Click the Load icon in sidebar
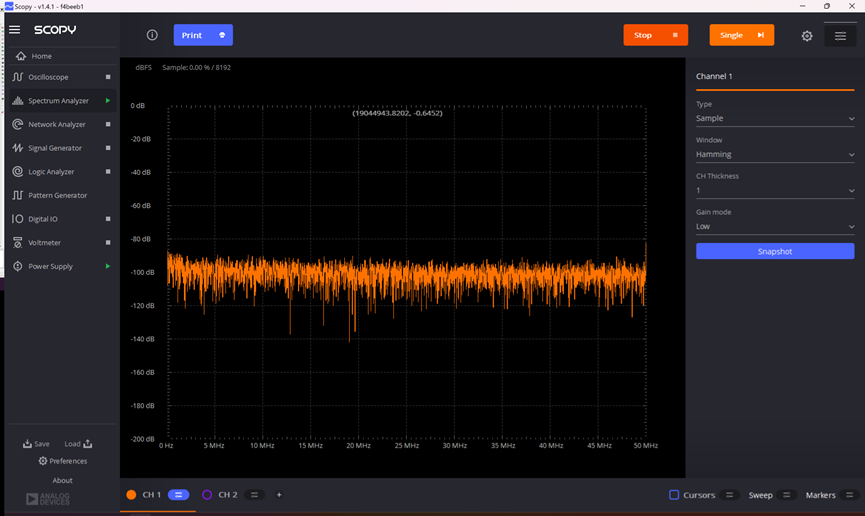 [x=87, y=444]
